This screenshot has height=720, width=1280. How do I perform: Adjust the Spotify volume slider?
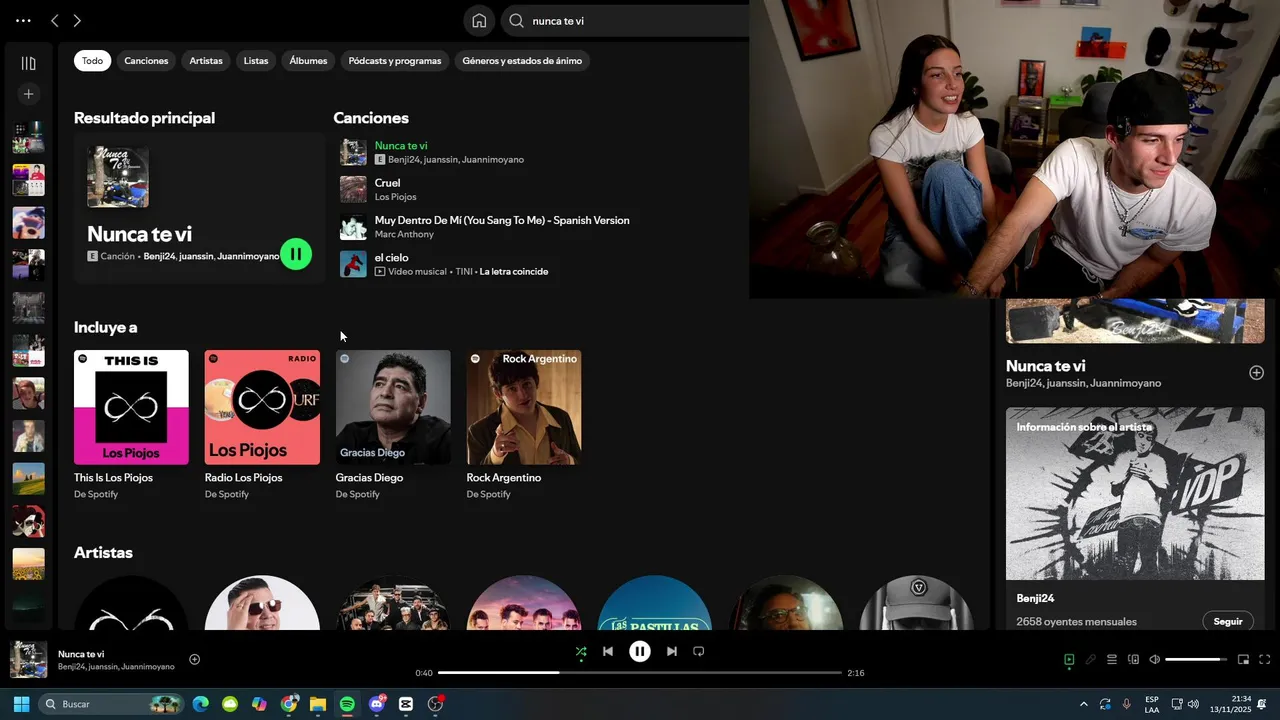[x=1197, y=659]
